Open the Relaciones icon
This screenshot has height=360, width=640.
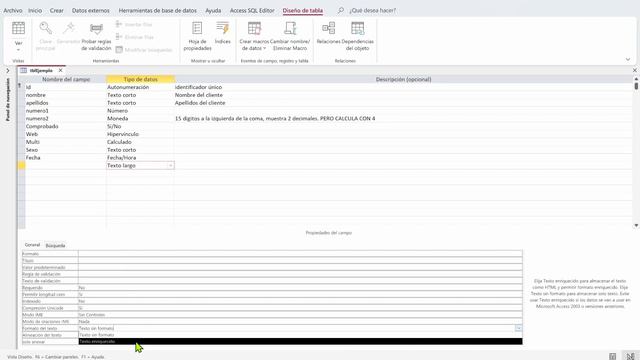(329, 28)
